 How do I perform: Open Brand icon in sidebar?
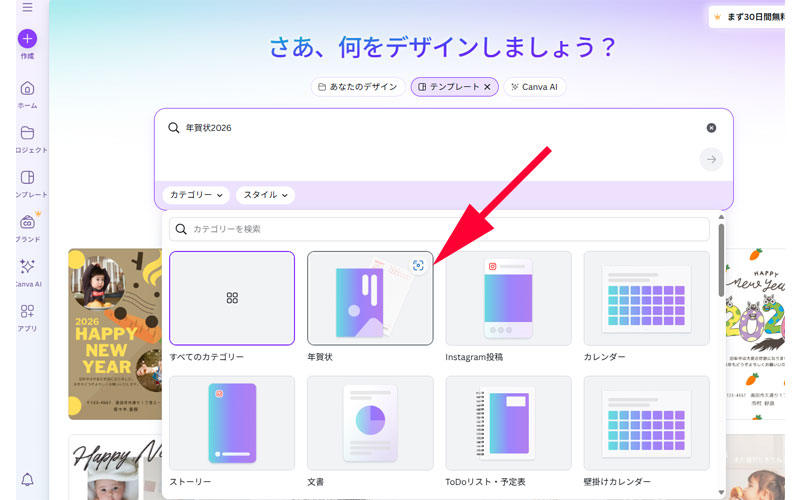point(27,222)
